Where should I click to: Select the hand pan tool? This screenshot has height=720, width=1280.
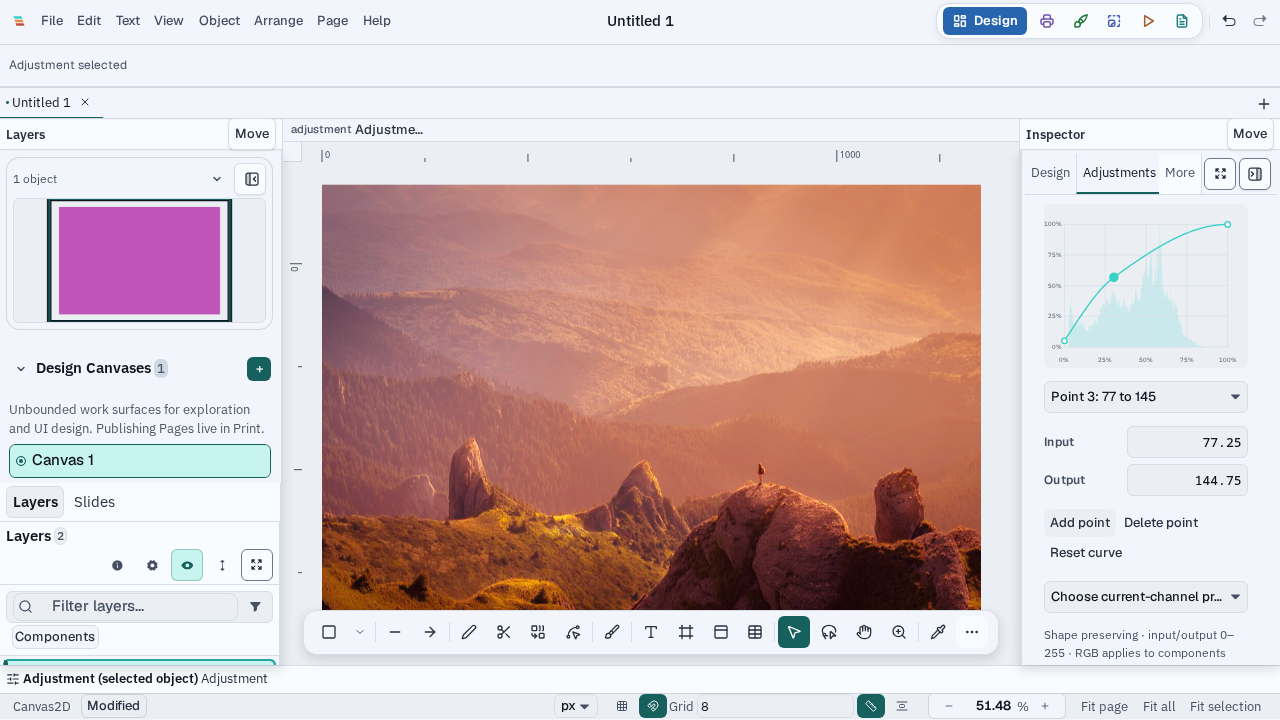[x=864, y=632]
